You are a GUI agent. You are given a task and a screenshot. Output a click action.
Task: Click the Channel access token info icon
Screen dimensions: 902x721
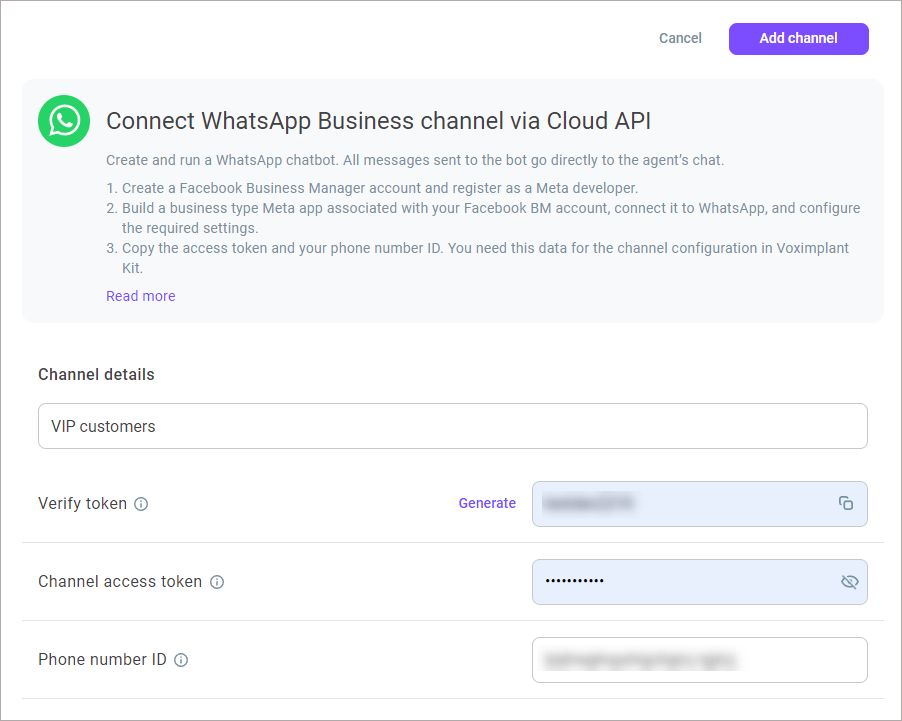[217, 582]
